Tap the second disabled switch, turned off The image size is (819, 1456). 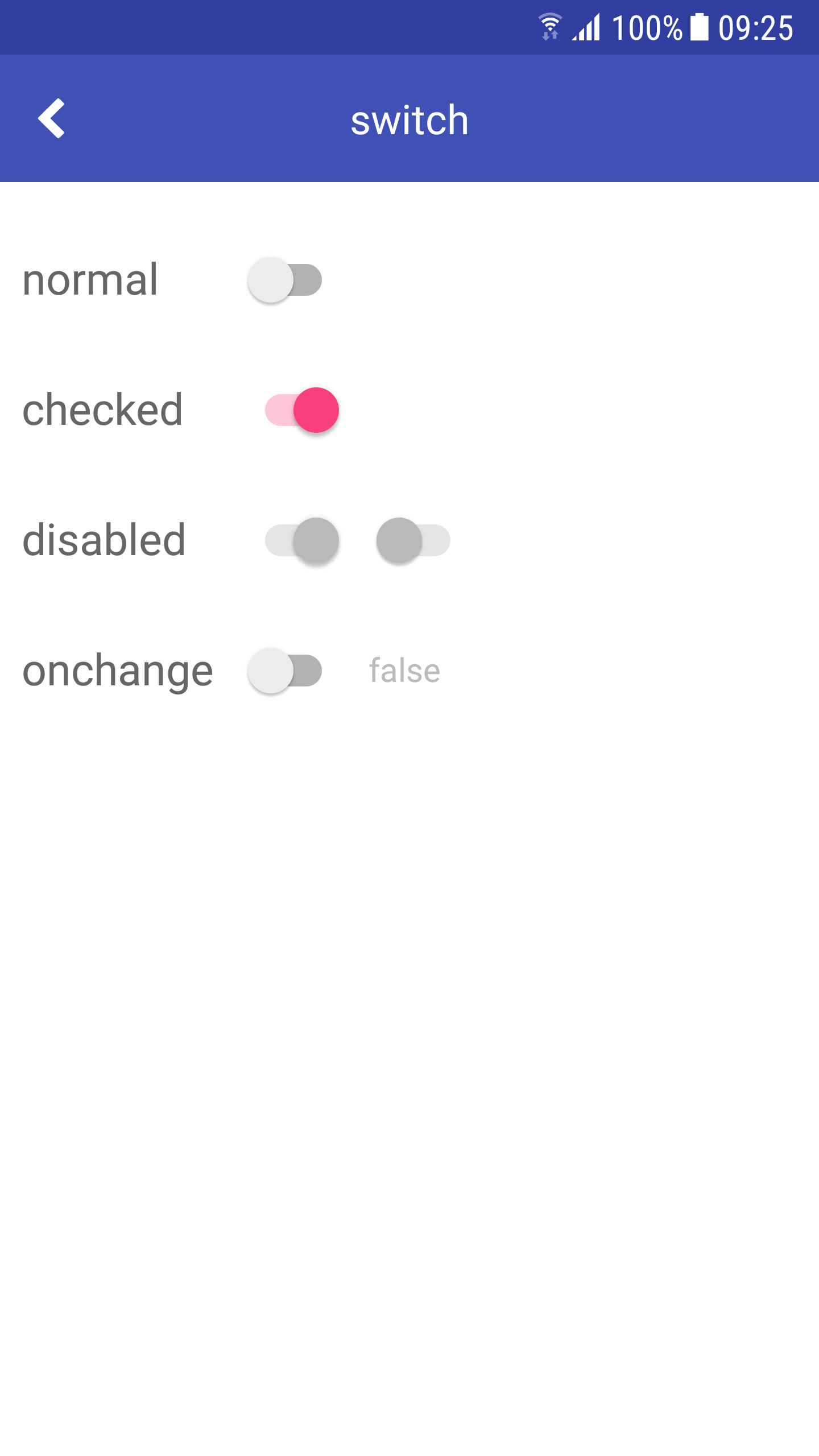413,540
